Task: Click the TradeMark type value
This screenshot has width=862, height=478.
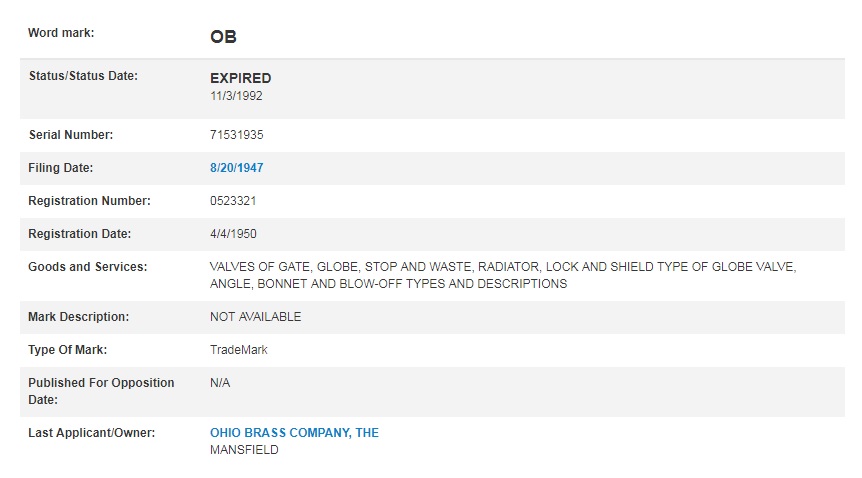Action: 238,350
